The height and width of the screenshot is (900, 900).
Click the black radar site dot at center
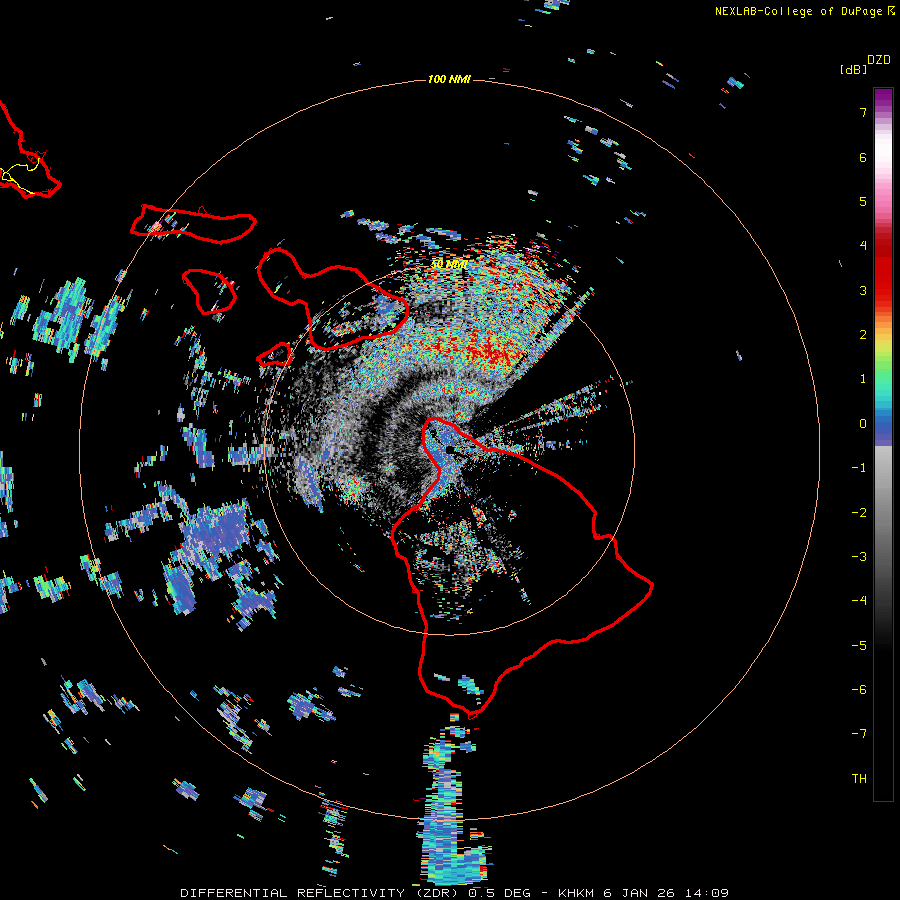[x=449, y=450]
